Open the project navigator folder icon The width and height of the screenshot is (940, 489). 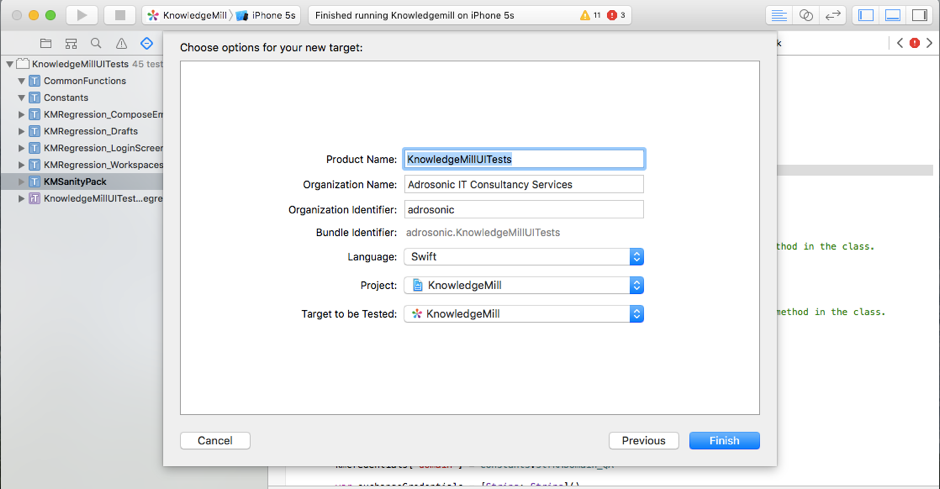pos(46,44)
